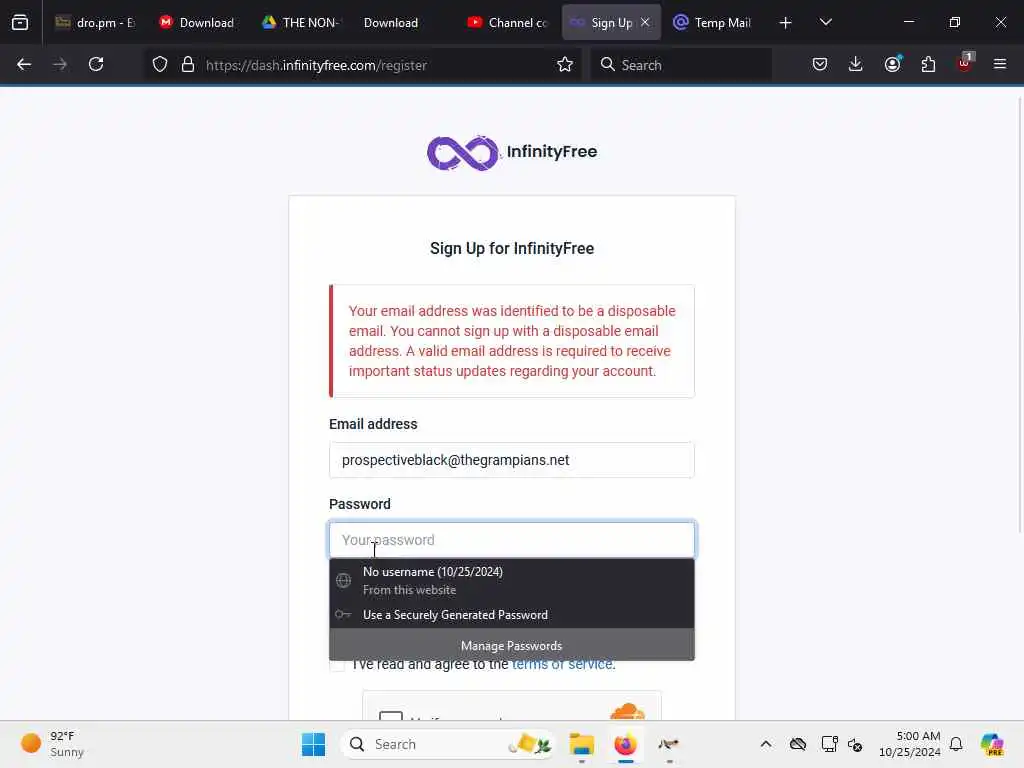Open the uBlock Origin extension
This screenshot has width=1024, height=768.
pyautogui.click(x=965, y=64)
